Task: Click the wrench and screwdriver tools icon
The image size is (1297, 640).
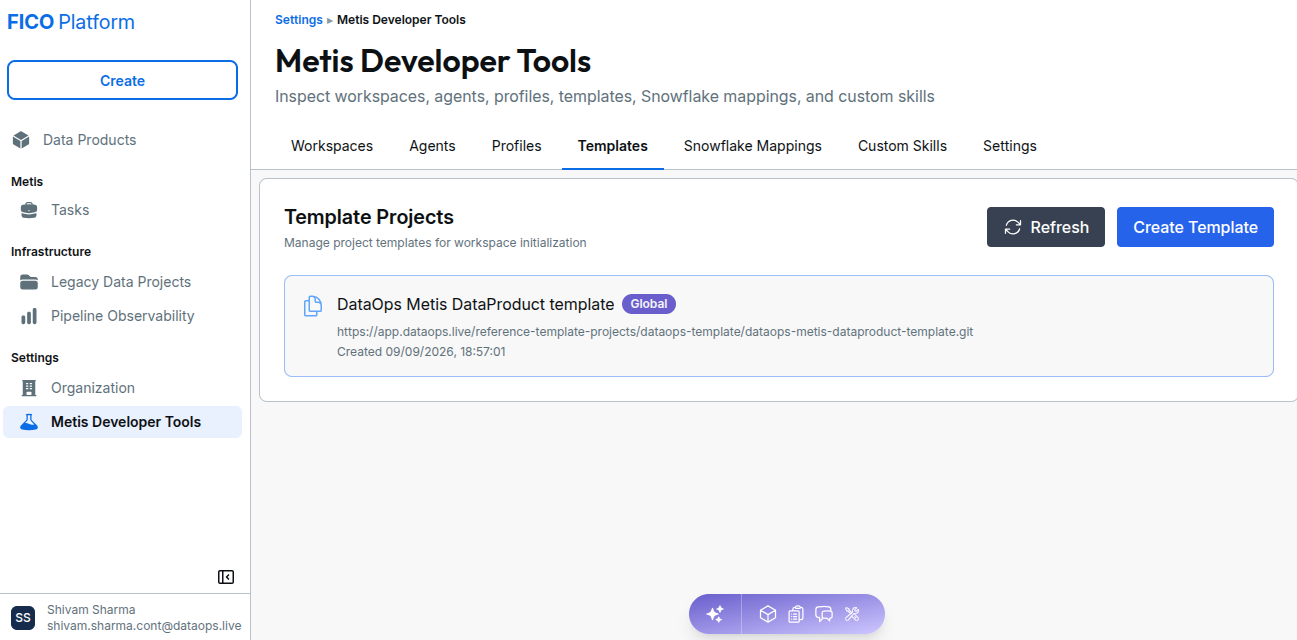Action: point(853,614)
